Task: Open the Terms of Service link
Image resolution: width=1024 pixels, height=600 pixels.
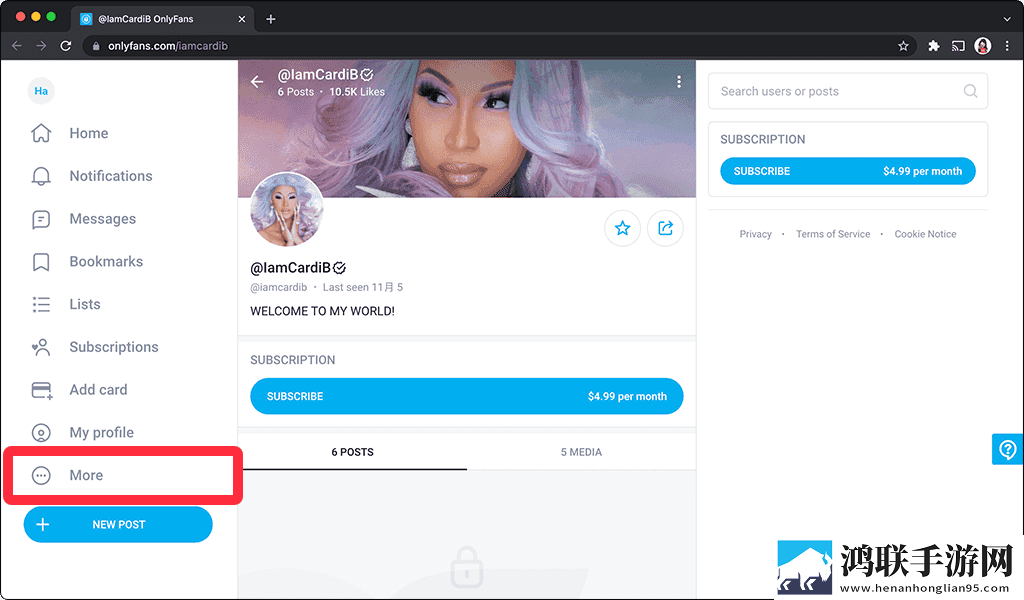Action: pos(833,234)
